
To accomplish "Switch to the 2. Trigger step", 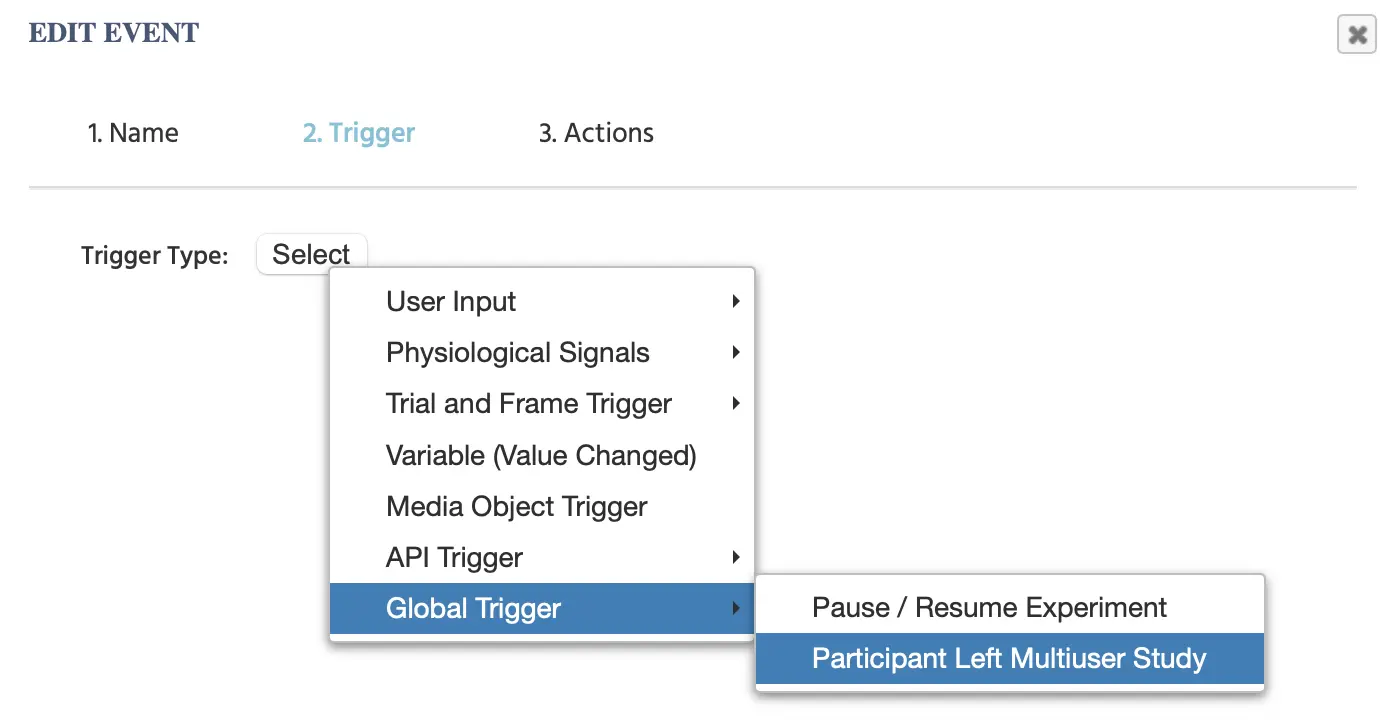I will [x=359, y=133].
